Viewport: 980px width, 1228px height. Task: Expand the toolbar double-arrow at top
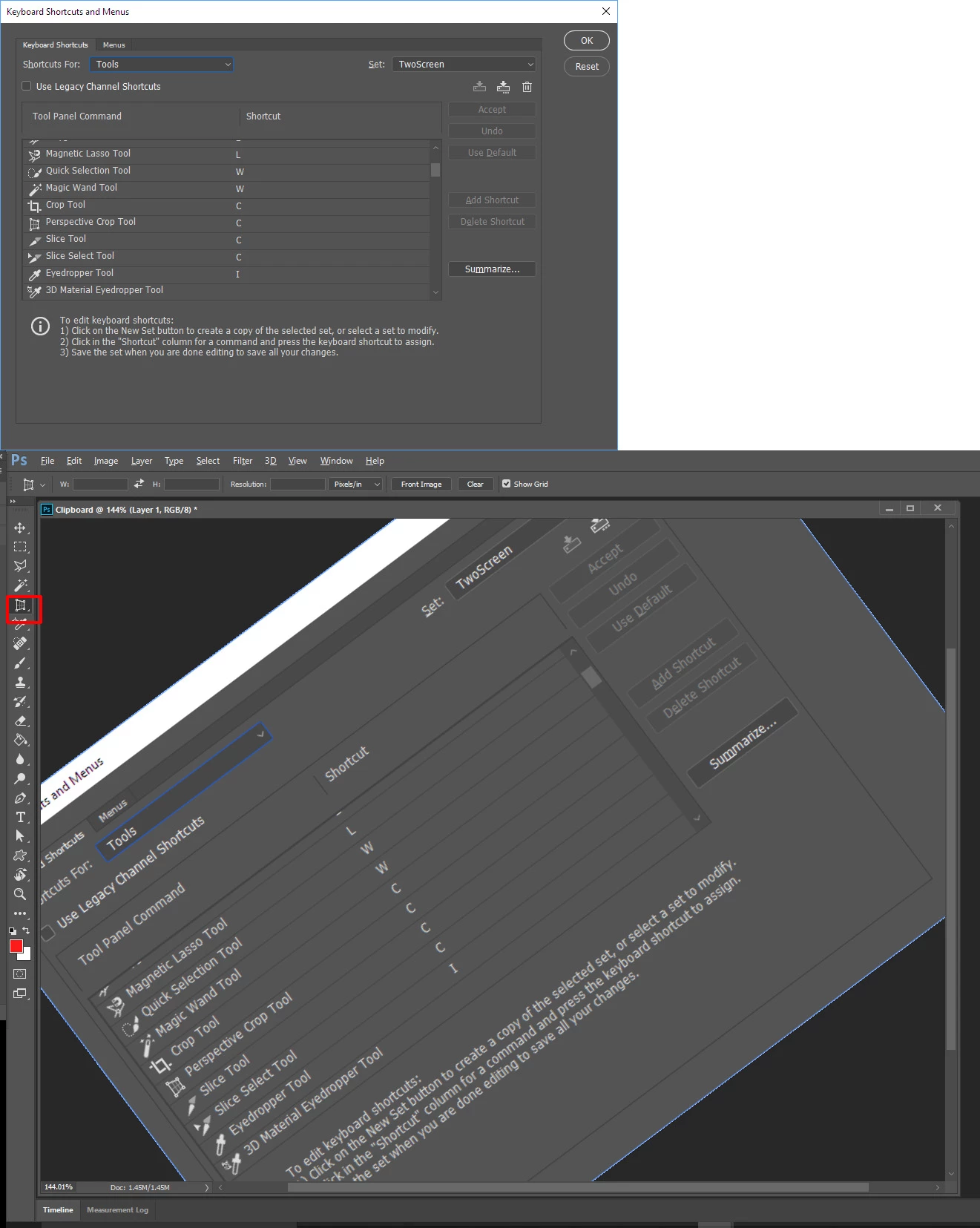13,502
